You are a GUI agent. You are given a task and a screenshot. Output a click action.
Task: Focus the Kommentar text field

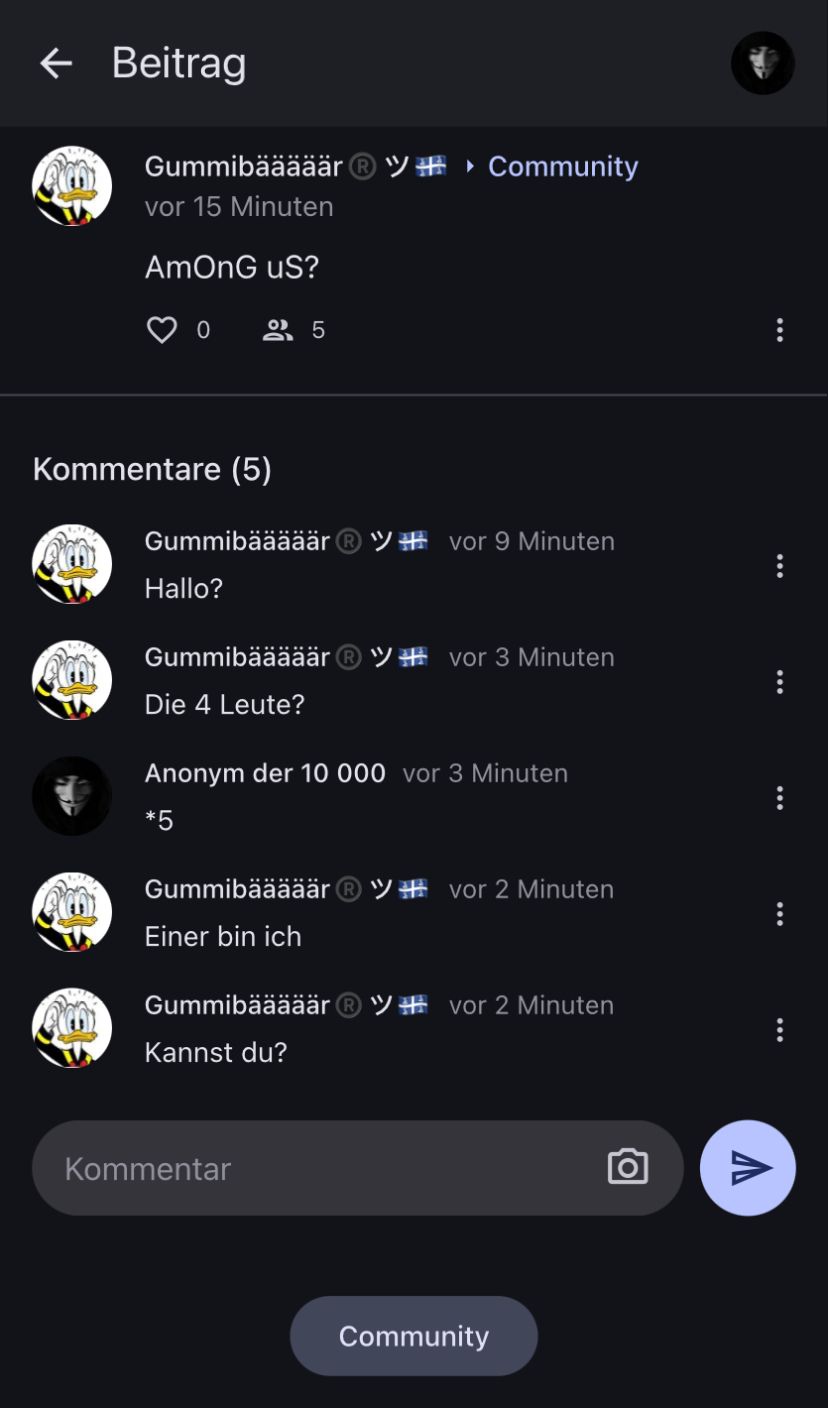(320, 1168)
